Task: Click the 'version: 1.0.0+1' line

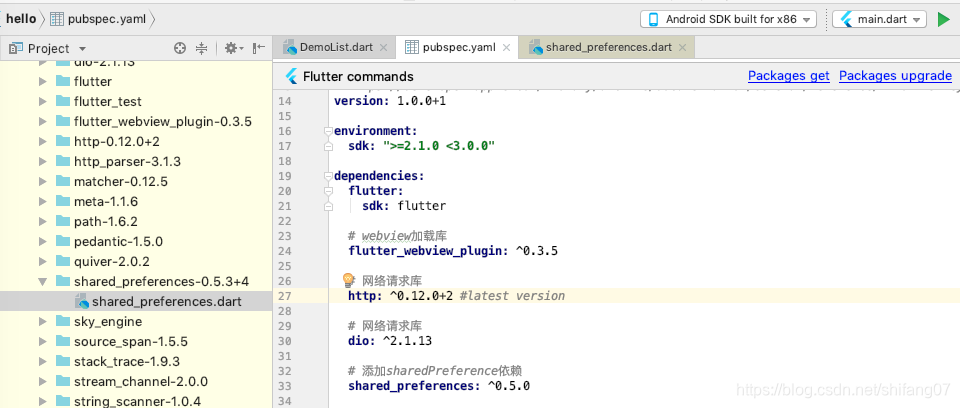Action: click(x=390, y=100)
